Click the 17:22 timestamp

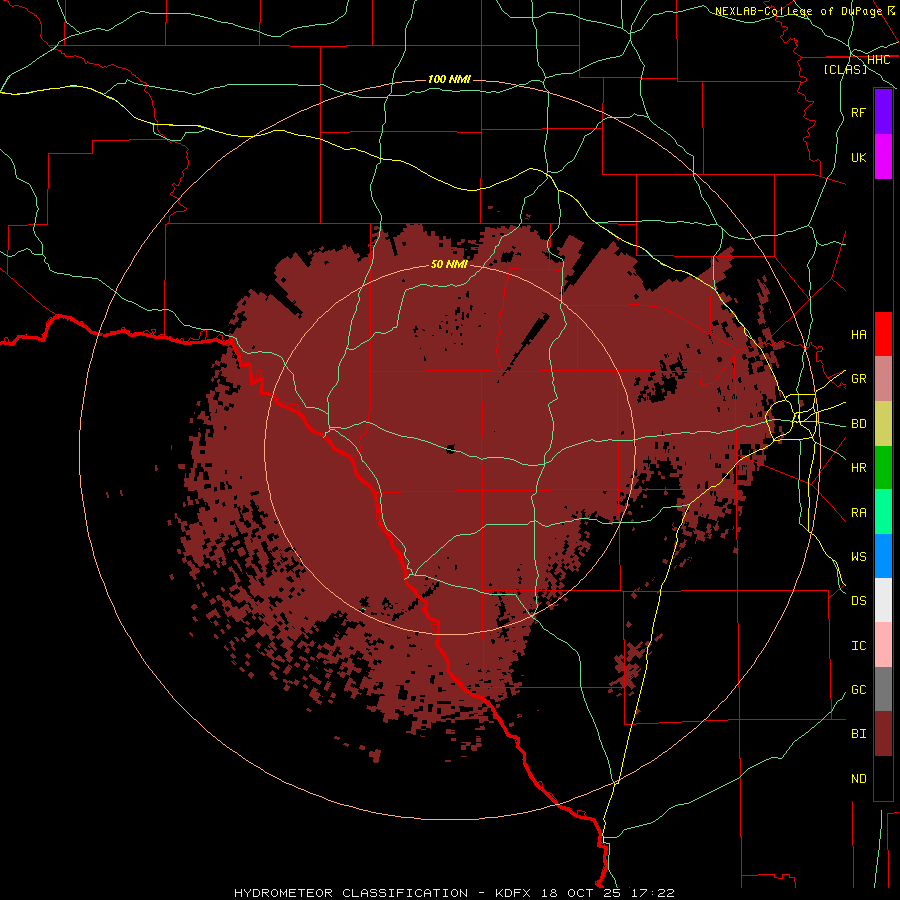(x=652, y=893)
